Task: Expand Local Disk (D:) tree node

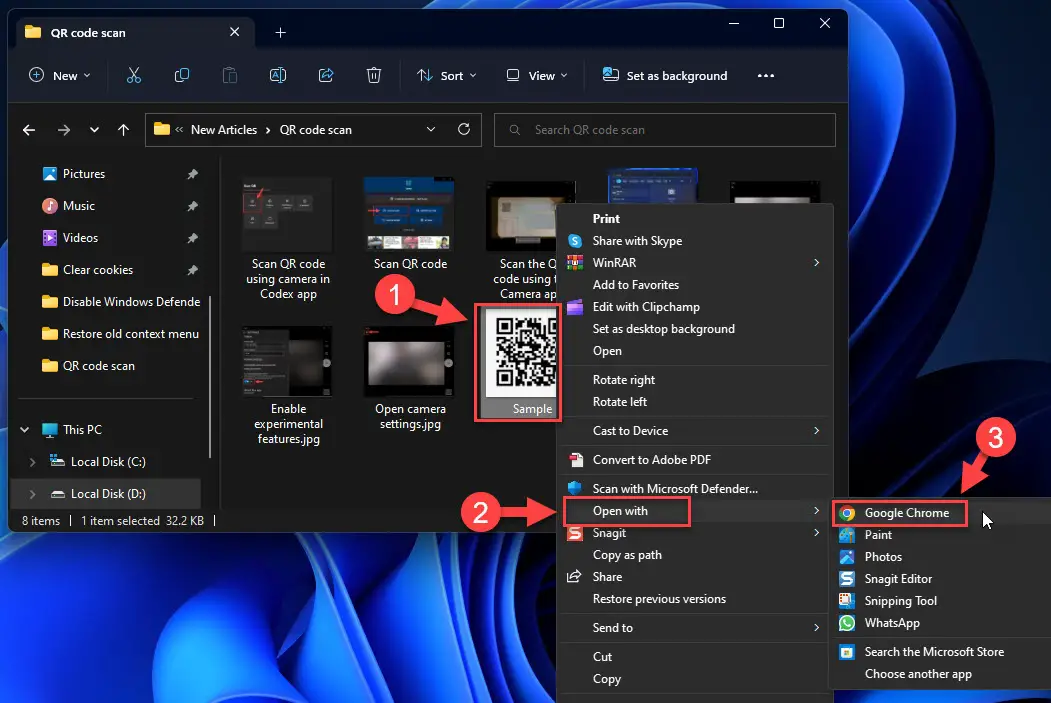Action: pos(32,494)
